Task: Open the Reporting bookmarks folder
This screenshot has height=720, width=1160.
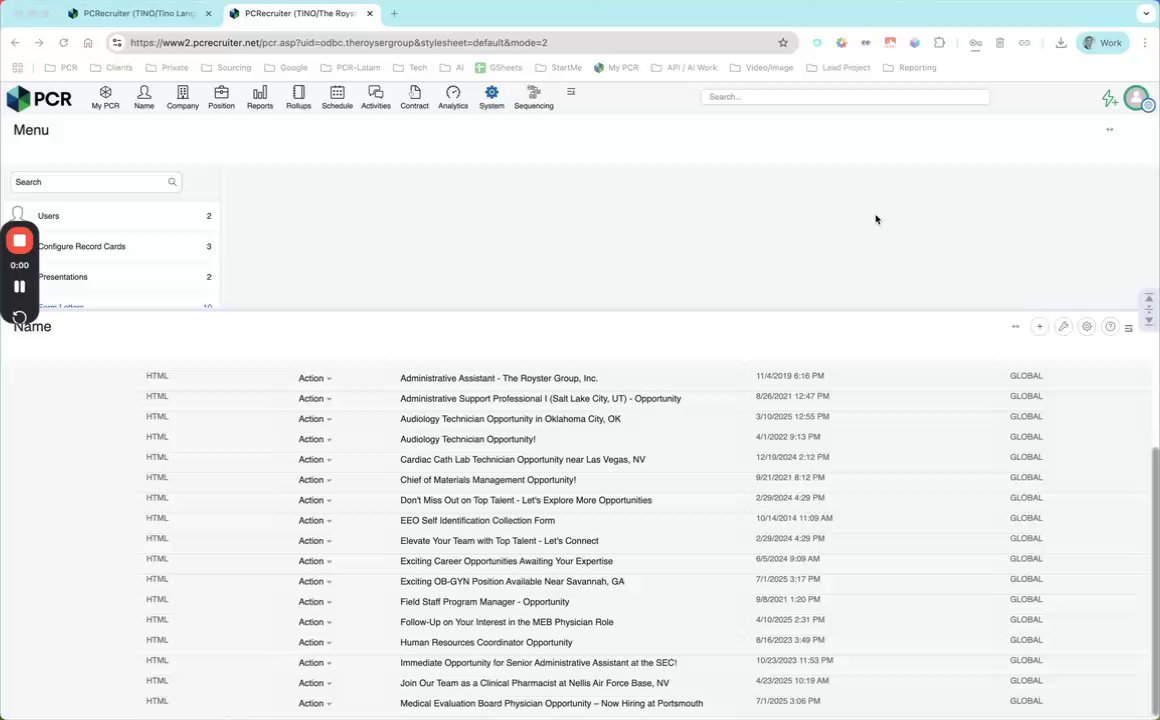Action: pyautogui.click(x=910, y=67)
